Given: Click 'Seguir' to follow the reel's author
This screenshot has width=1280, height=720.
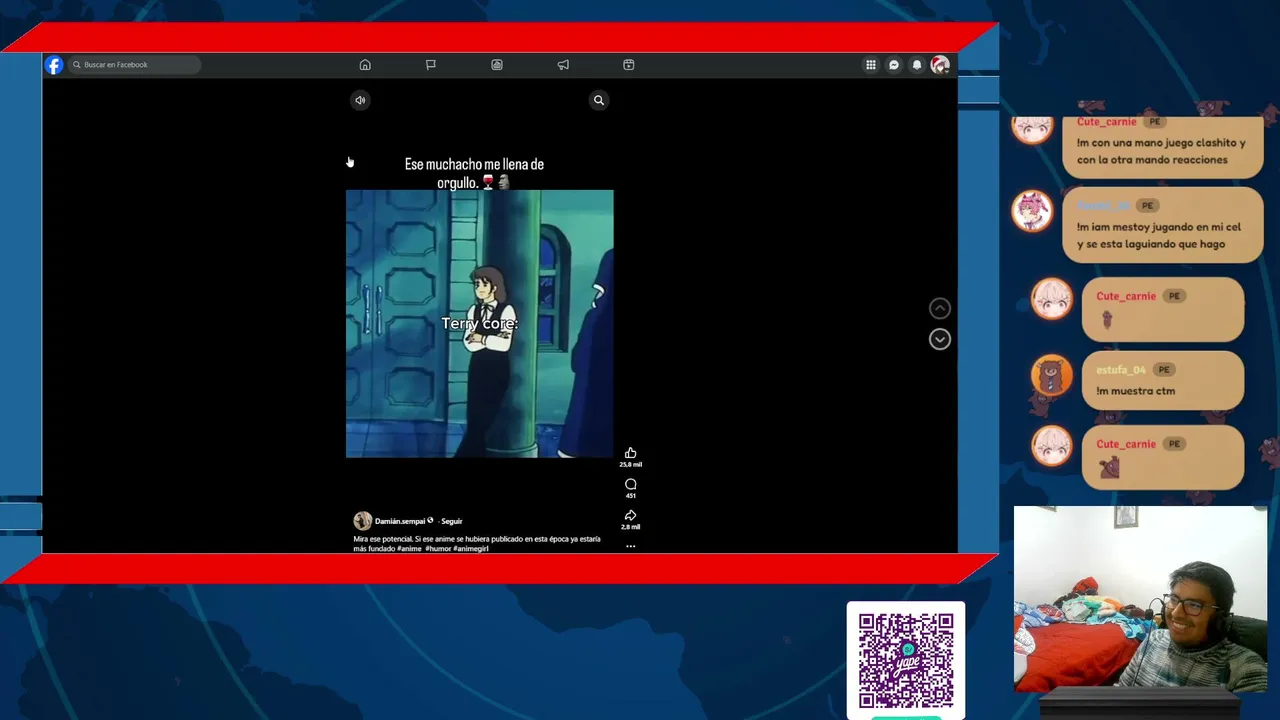Looking at the screenshot, I should click(x=452, y=521).
